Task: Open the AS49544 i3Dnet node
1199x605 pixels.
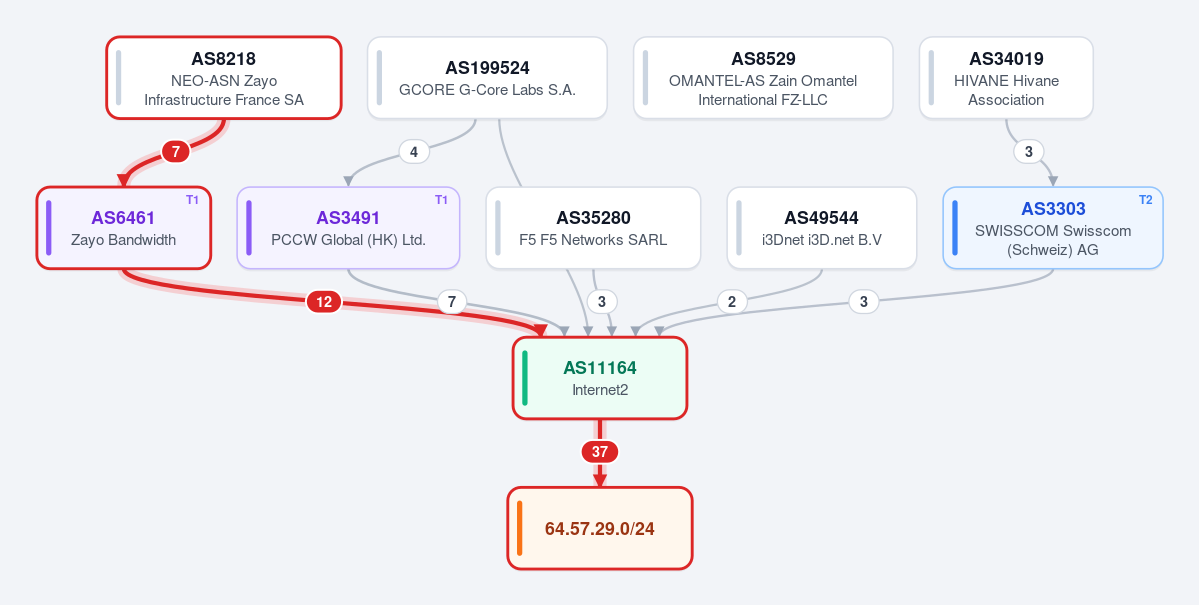Action: click(822, 228)
